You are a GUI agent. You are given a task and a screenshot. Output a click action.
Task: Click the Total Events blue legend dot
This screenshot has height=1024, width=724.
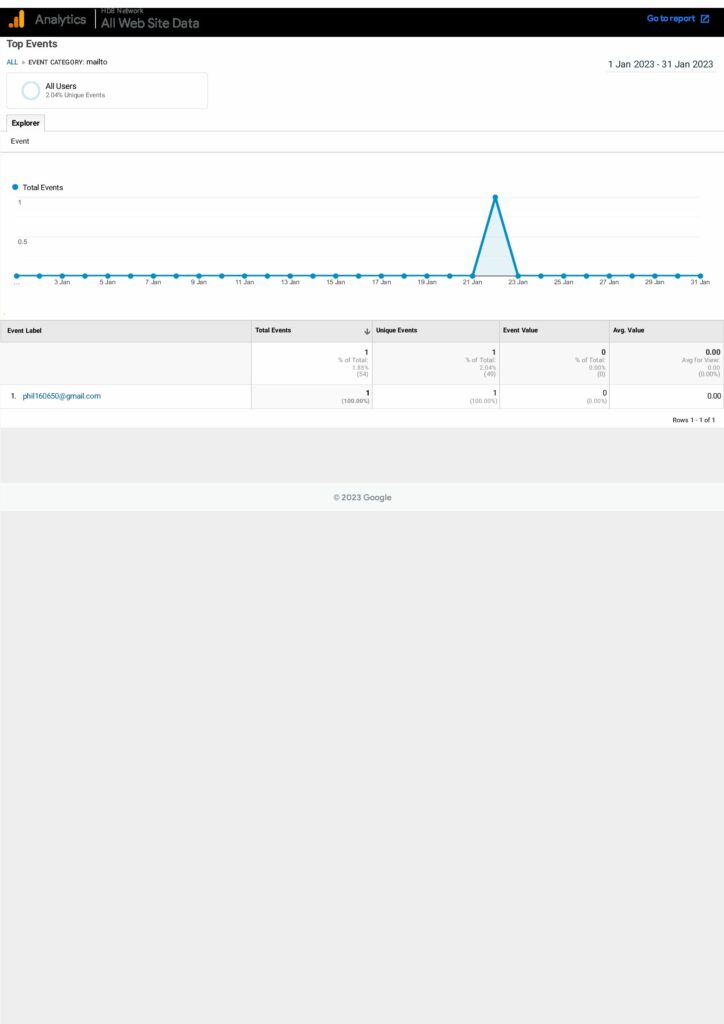pos(15,187)
